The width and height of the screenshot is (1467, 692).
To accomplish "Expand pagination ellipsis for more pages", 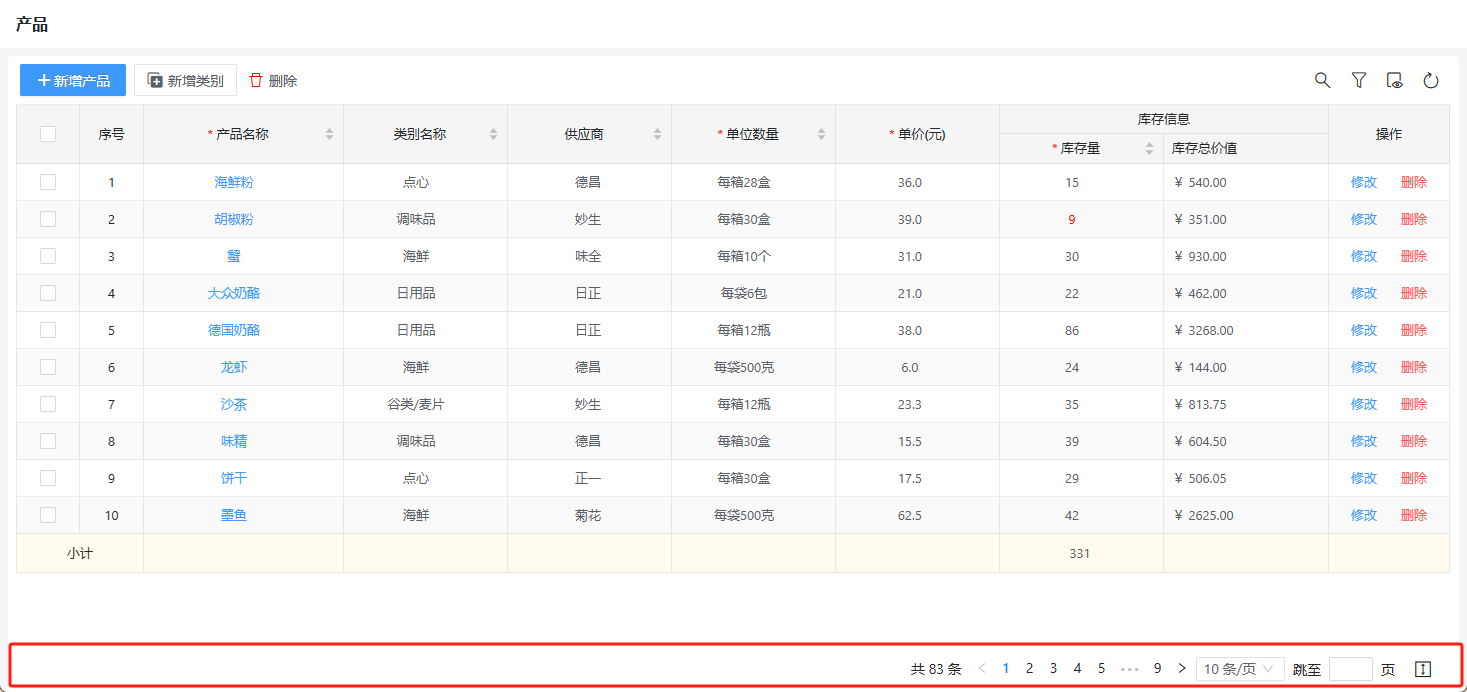I will pos(1129,669).
